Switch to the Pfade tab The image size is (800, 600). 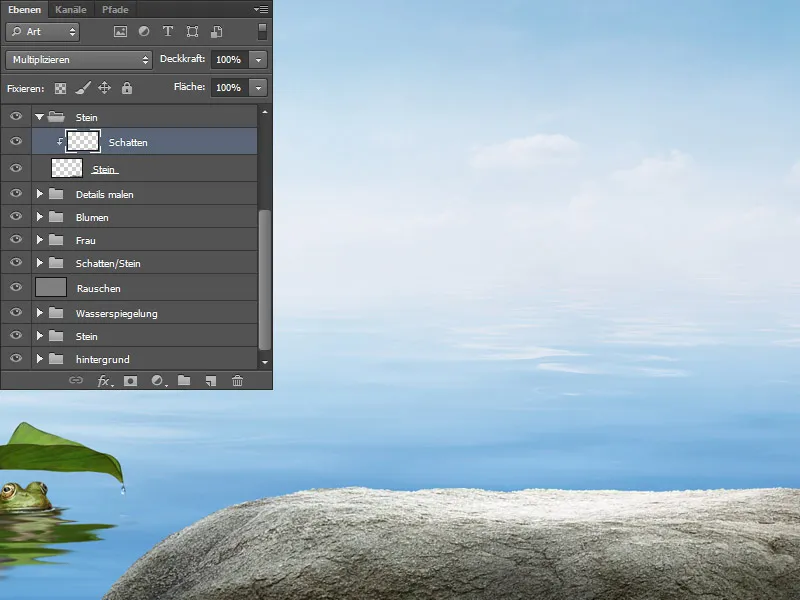[x=115, y=9]
